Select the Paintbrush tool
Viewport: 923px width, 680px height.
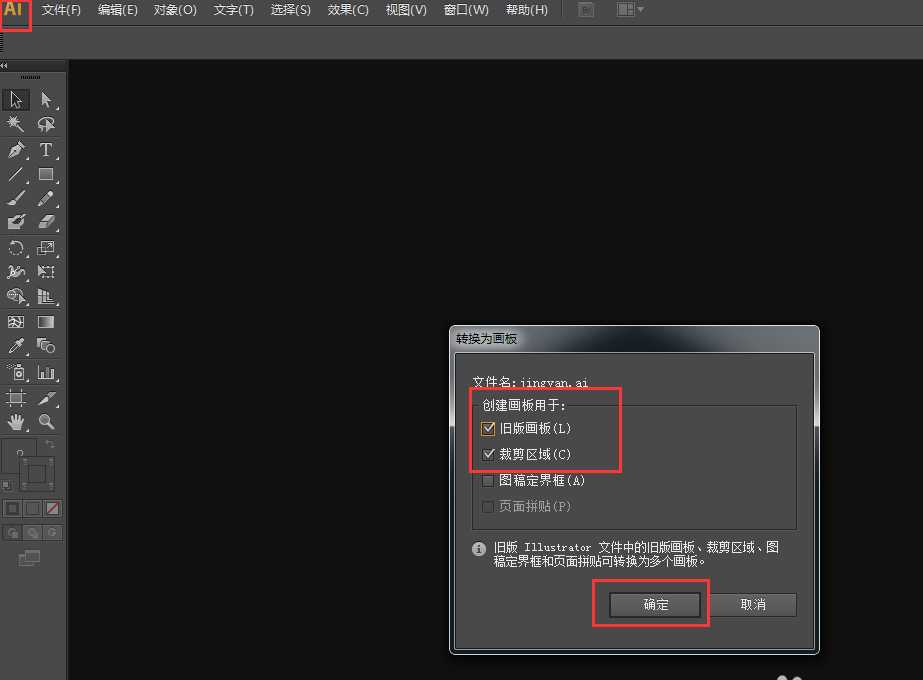[x=15, y=197]
